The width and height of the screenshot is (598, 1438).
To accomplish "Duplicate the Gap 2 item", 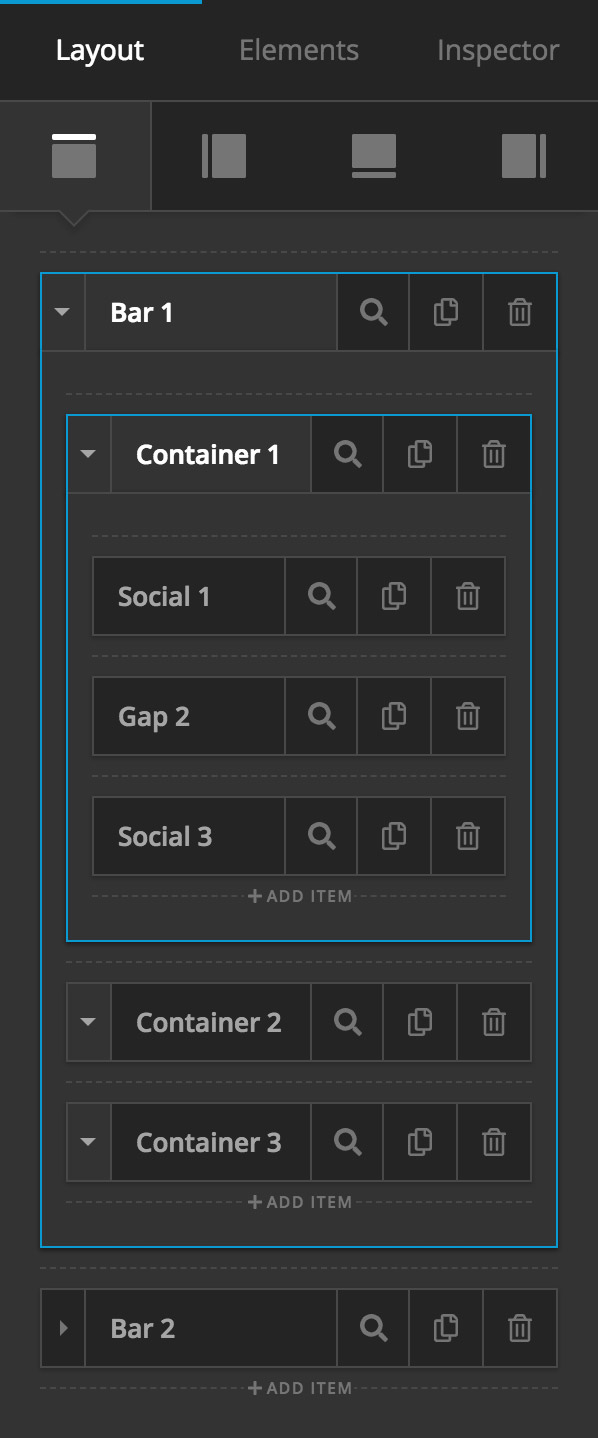I will 393,716.
